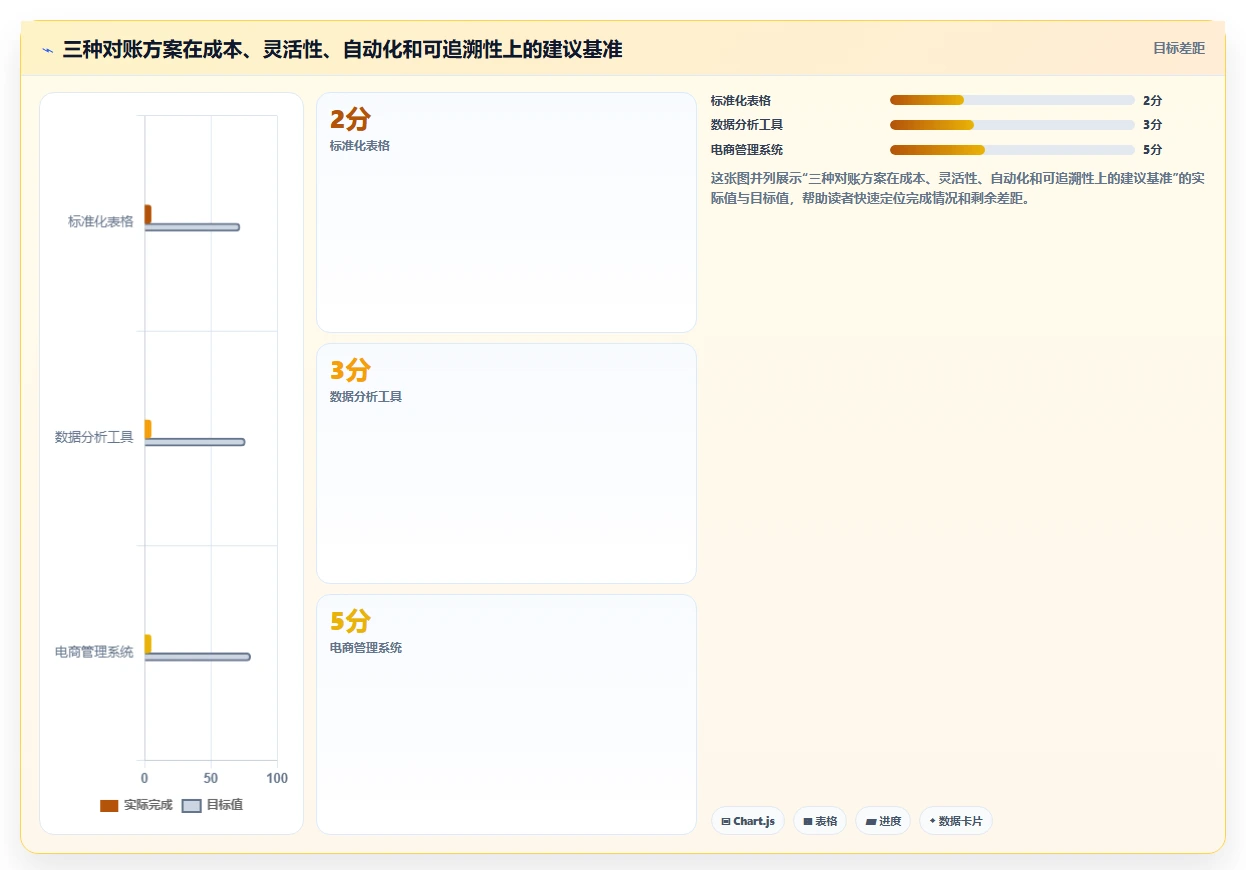This screenshot has height=870, width=1246.
Task: Click the 数据分析工具 target bar in the chart
Action: 195,442
